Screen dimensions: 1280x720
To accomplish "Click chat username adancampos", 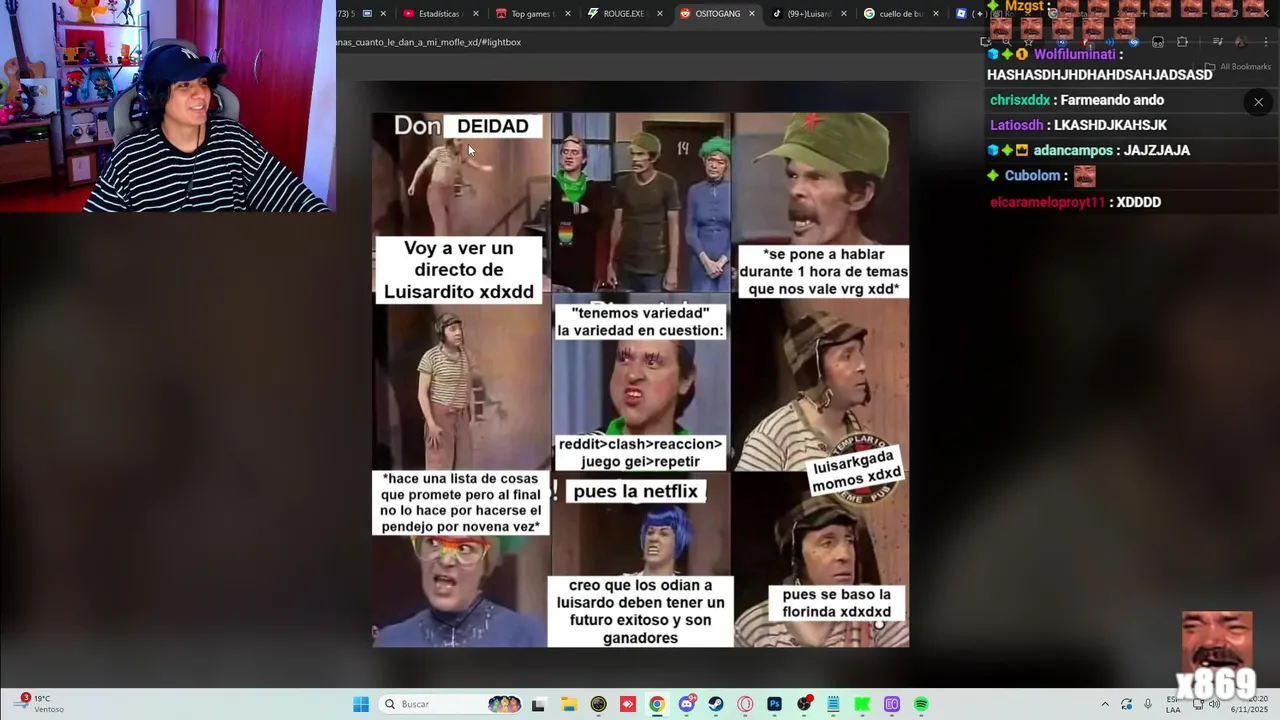I will (1073, 150).
